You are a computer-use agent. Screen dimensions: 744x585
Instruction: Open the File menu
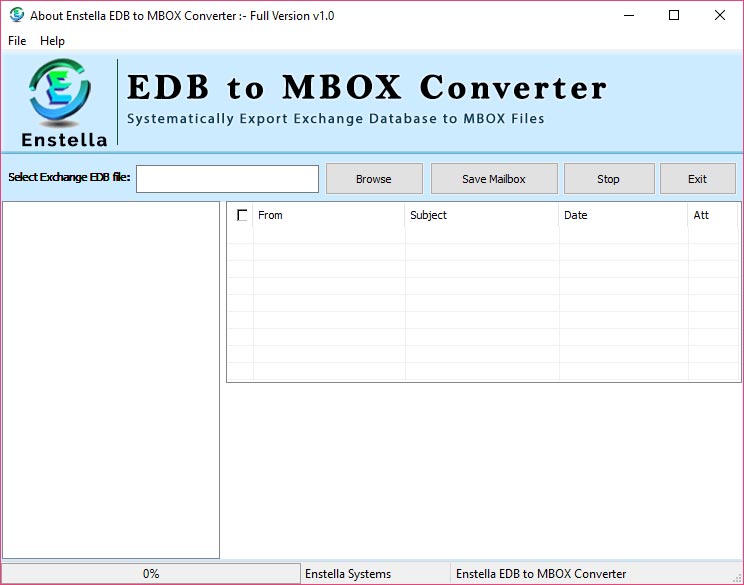point(17,41)
